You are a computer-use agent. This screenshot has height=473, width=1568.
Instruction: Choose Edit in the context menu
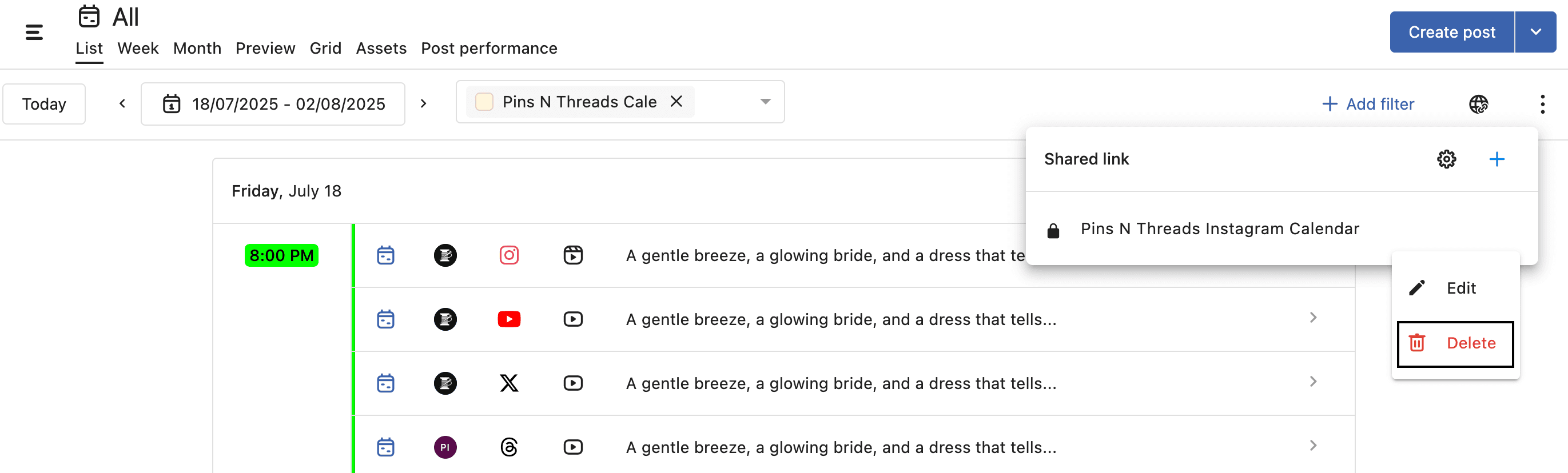[1455, 288]
